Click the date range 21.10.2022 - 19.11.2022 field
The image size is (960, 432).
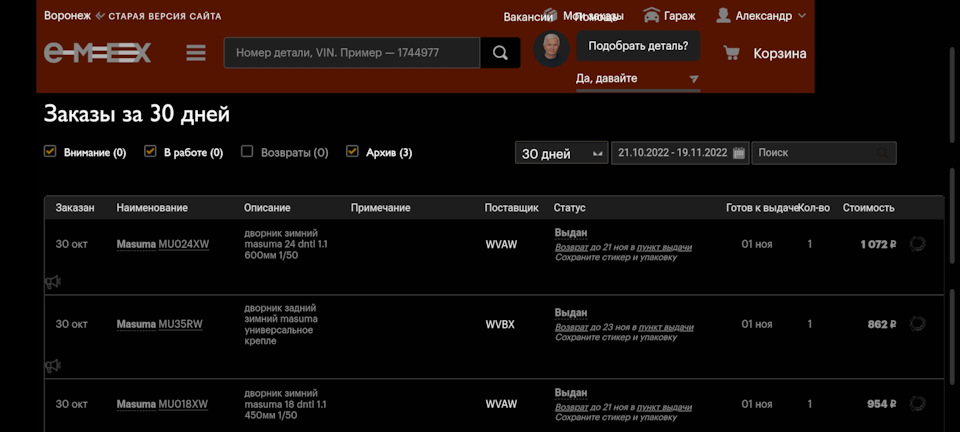coord(680,153)
